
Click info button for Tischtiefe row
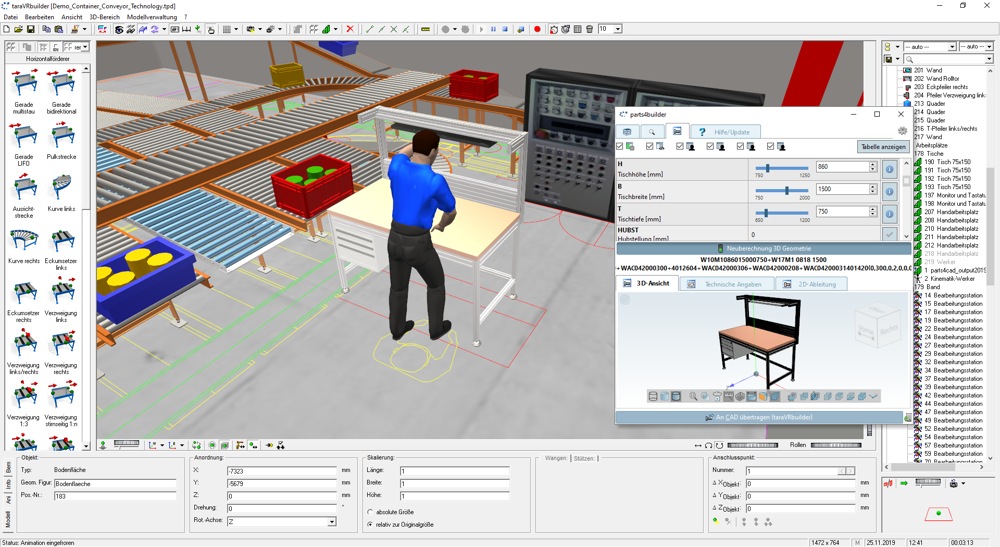point(890,213)
